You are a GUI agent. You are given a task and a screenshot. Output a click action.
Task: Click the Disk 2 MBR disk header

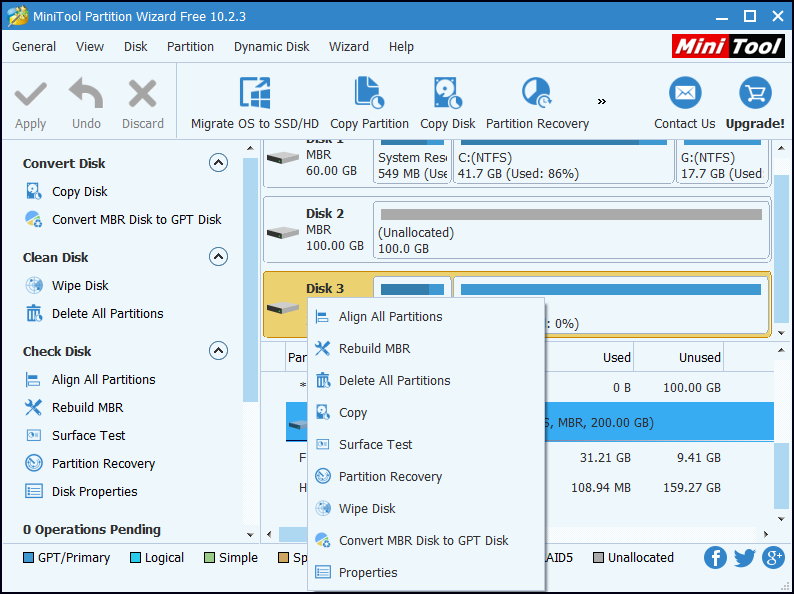[x=319, y=230]
